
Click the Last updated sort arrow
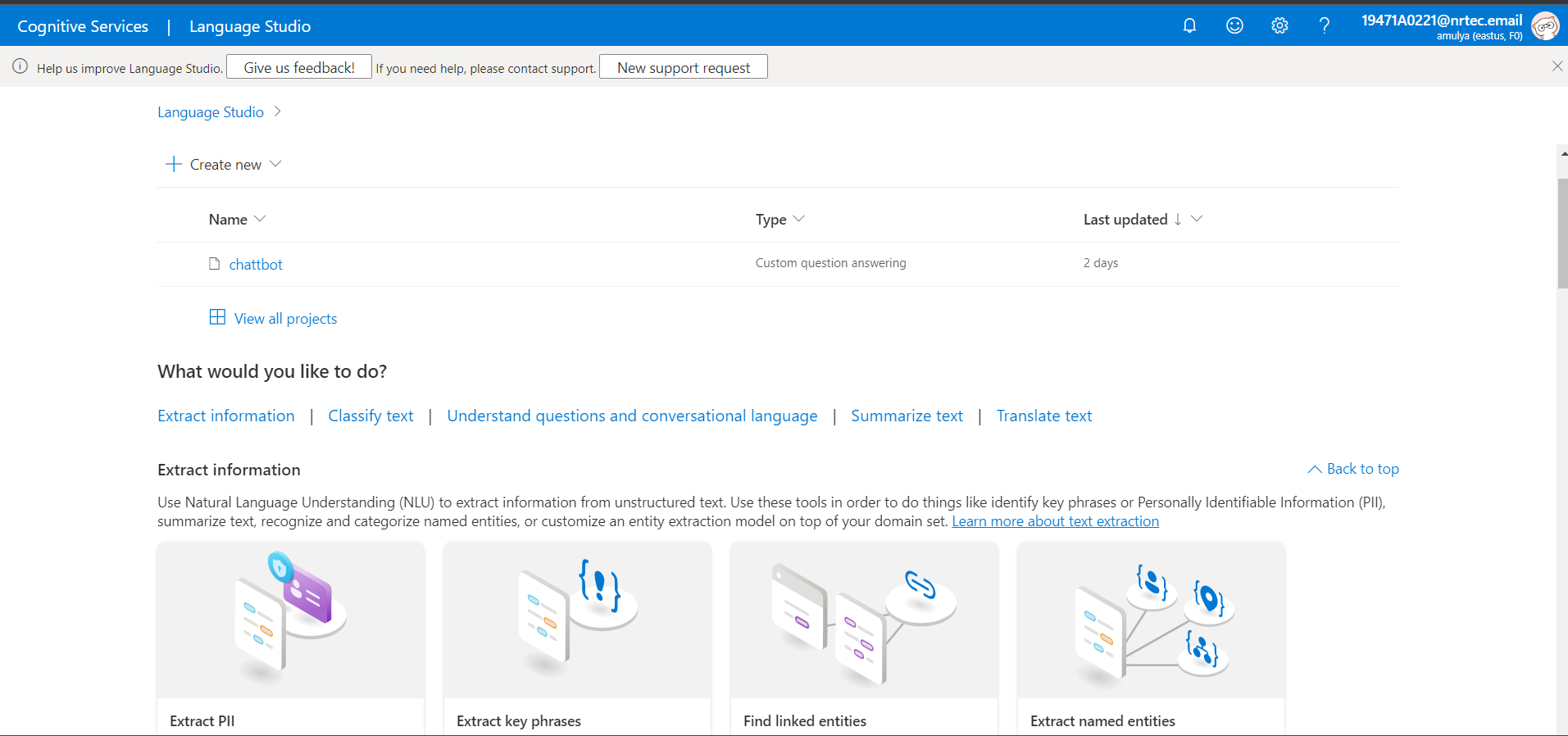tap(1178, 219)
